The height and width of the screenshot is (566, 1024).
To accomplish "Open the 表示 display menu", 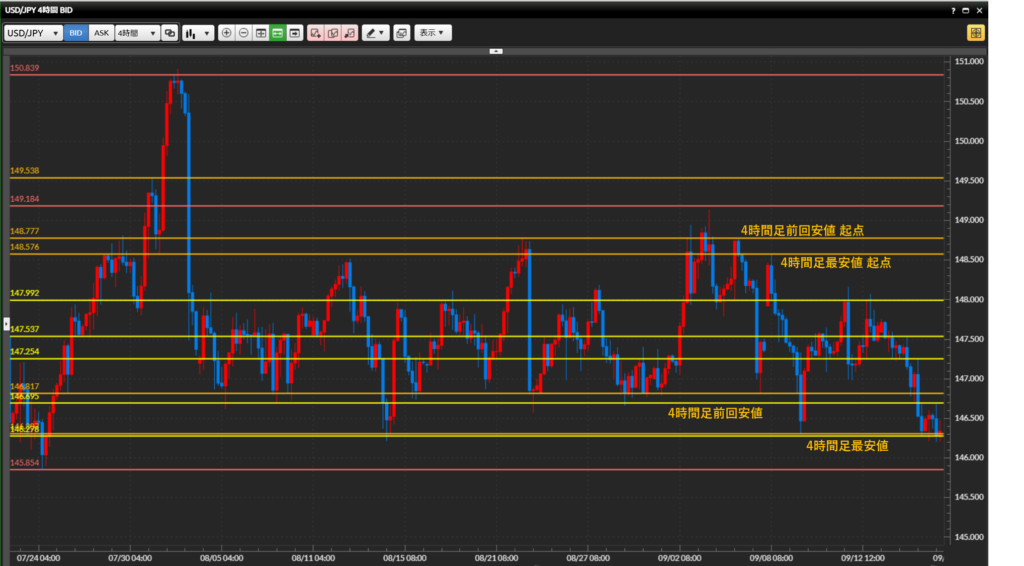I will click(x=433, y=33).
